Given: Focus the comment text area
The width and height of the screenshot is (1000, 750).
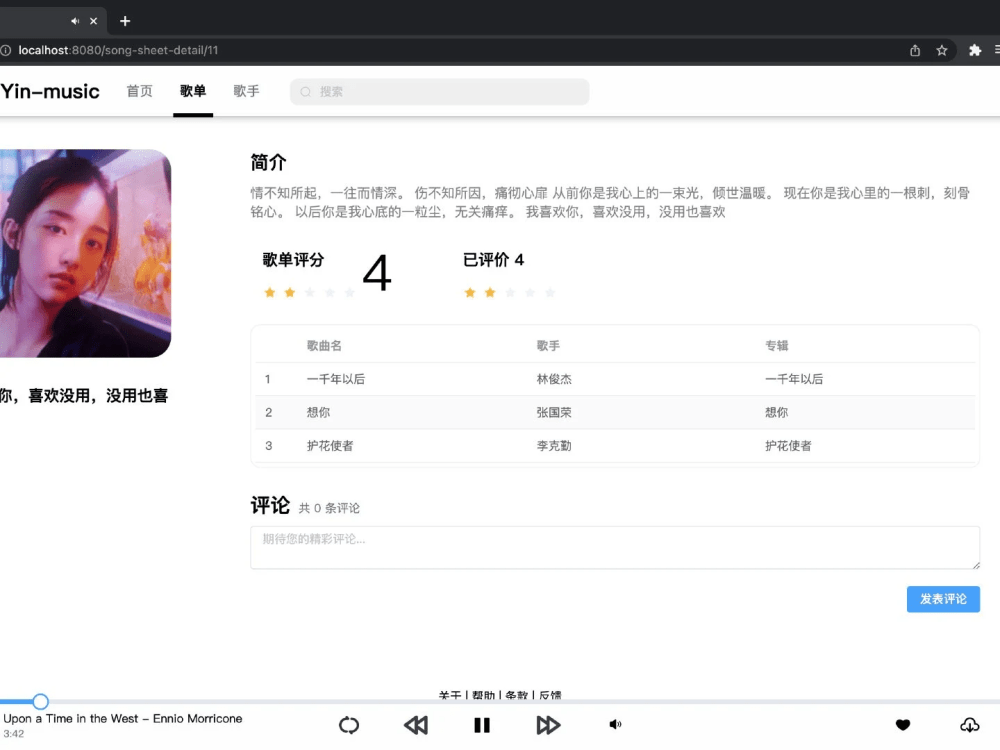Looking at the screenshot, I should click(x=615, y=547).
